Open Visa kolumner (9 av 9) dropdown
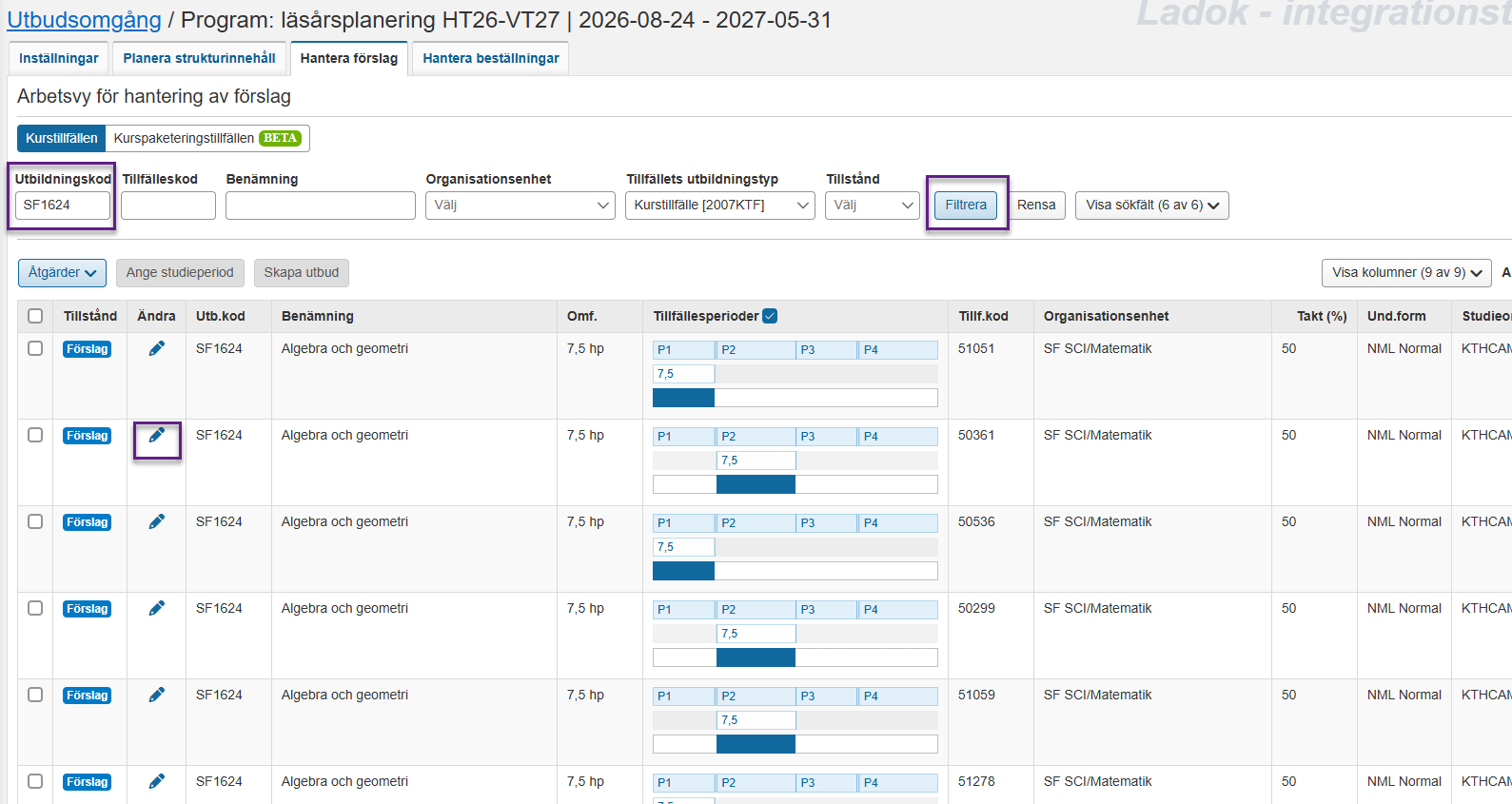Screen dimensions: 1512x804 click(1406, 273)
